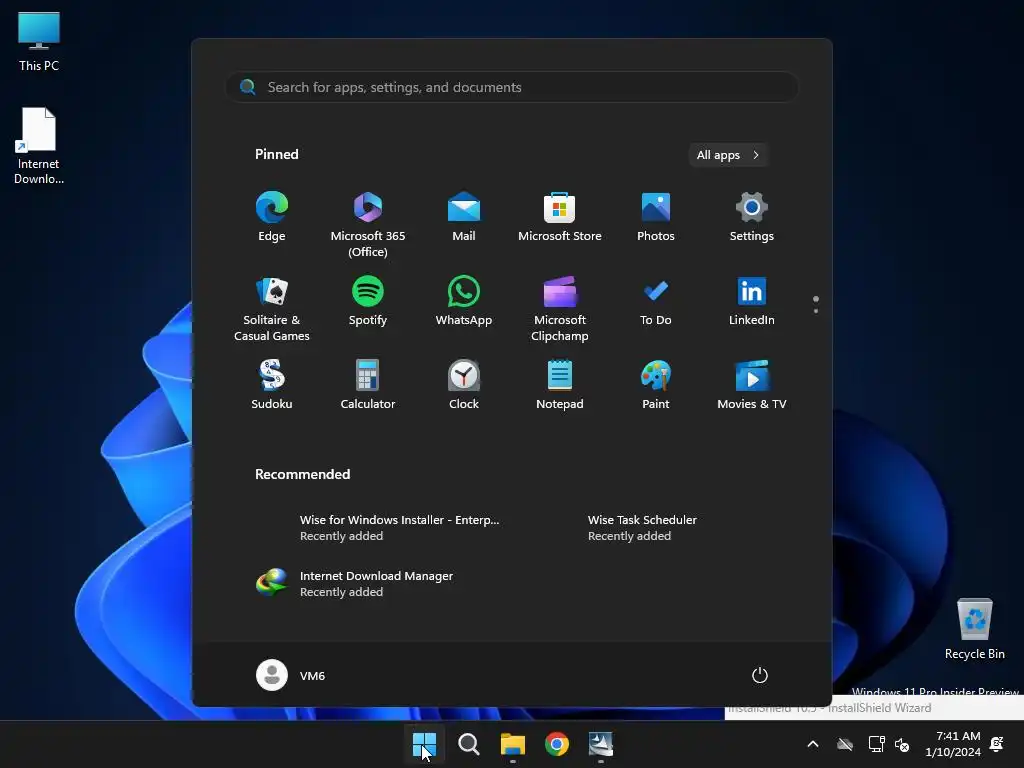This screenshot has width=1024, height=768.
Task: Click the muted volume tray icon
Action: click(x=903, y=744)
